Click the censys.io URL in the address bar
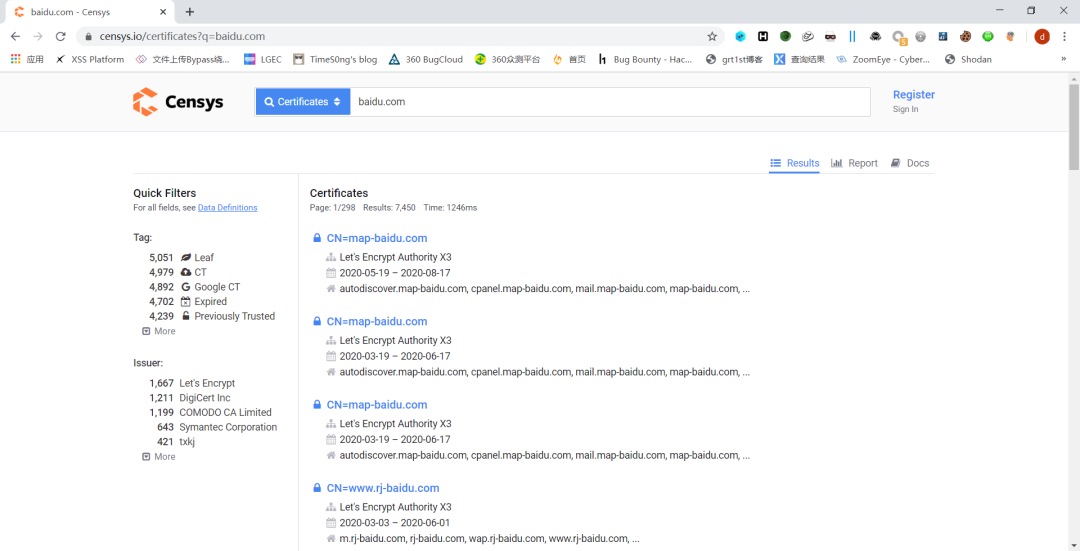 click(x=183, y=37)
